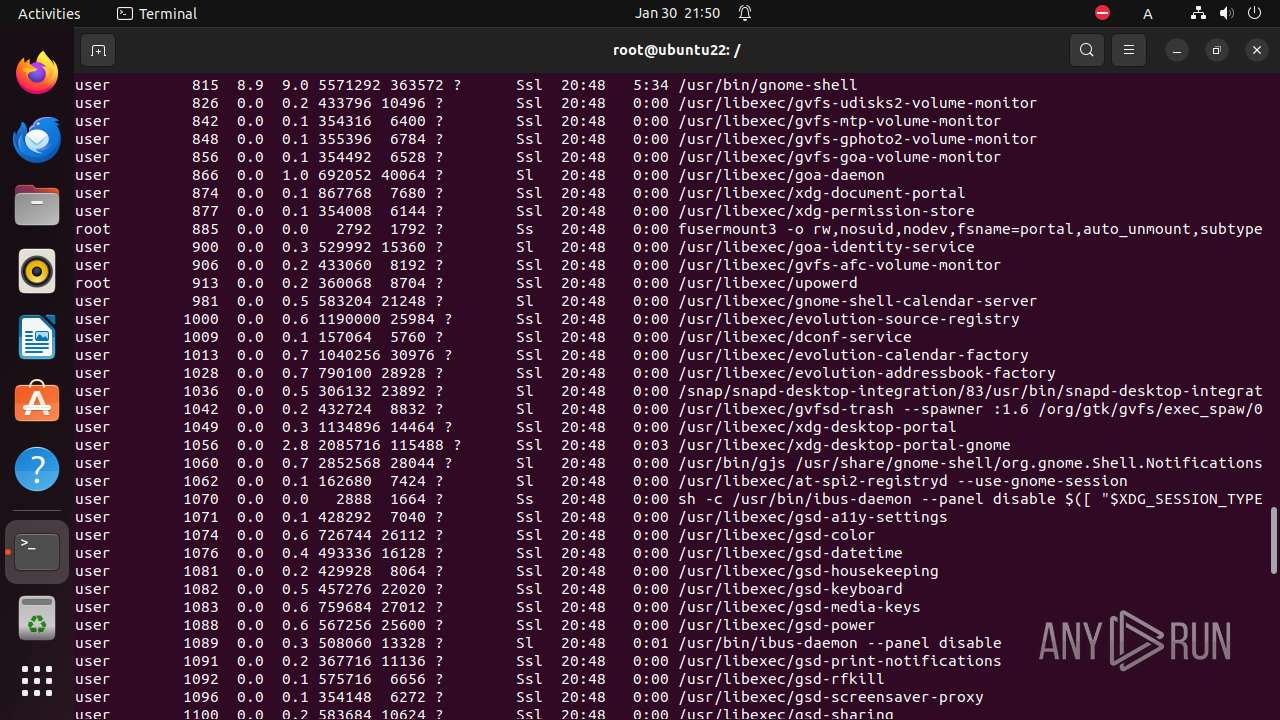This screenshot has width=1280, height=720.
Task: Click the notification bell icon
Action: [745, 13]
